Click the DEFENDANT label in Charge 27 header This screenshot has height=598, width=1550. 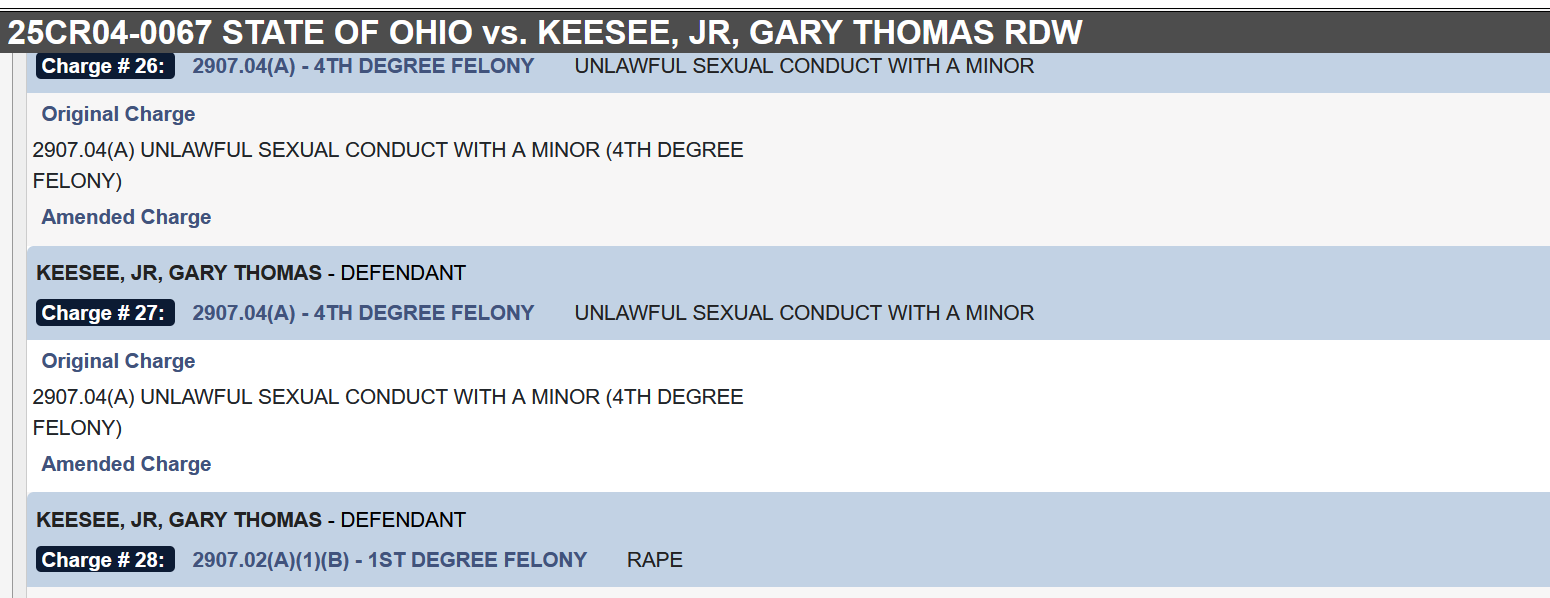[x=403, y=272]
